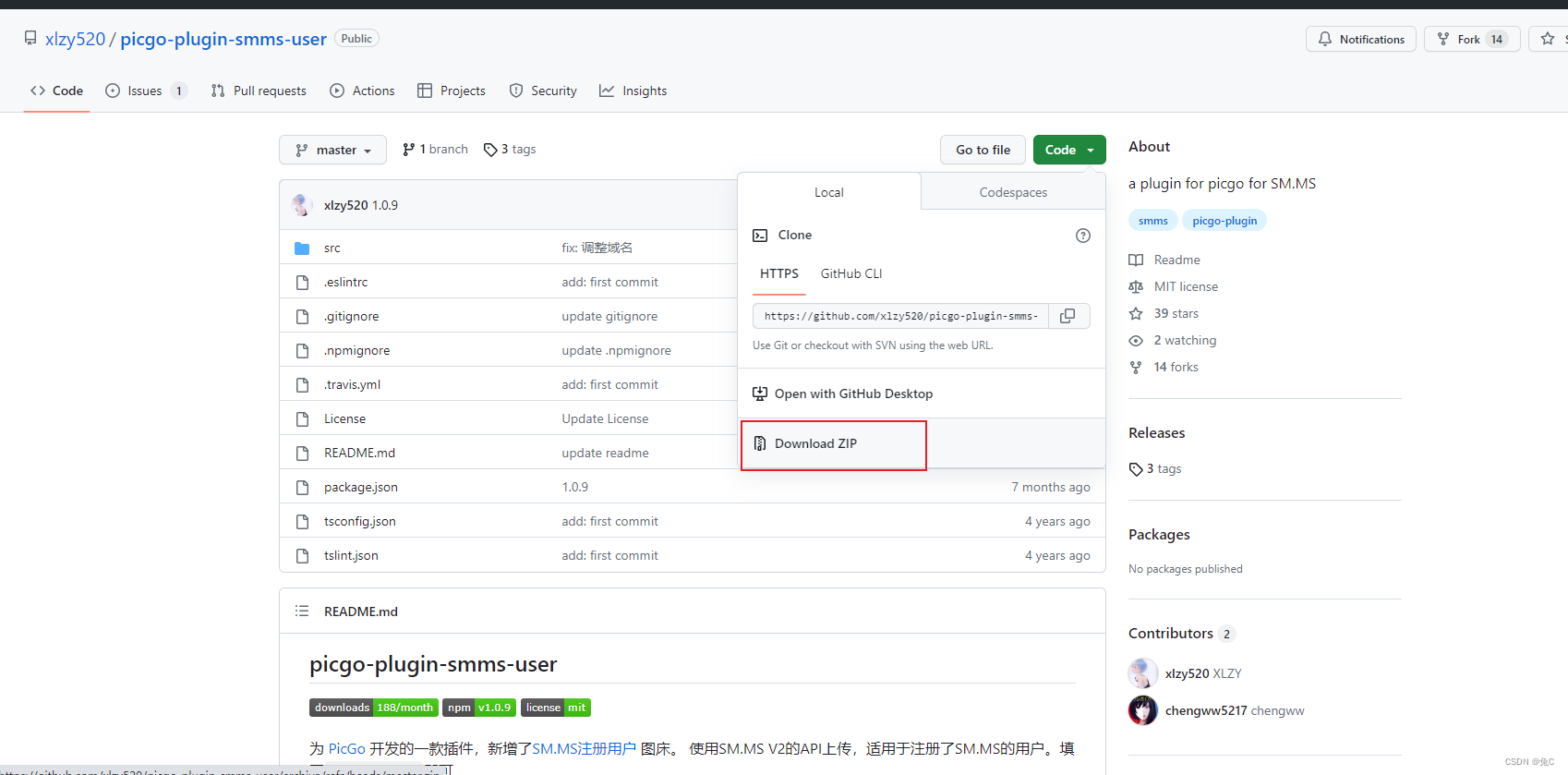Open the Issues tab
Image resolution: width=1568 pixels, height=775 pixels.
(146, 91)
